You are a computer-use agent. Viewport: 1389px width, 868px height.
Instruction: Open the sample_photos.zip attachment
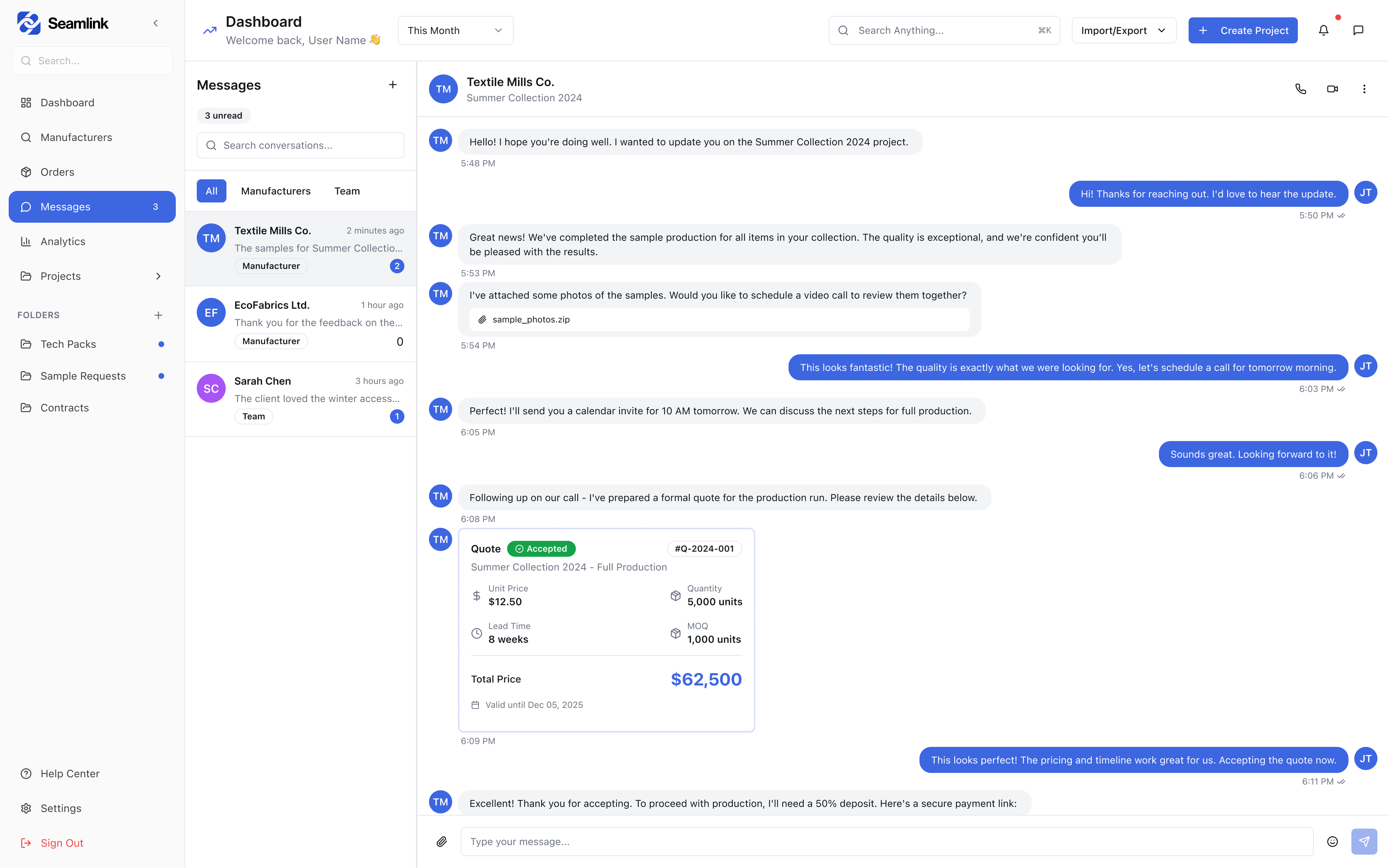tap(531, 320)
